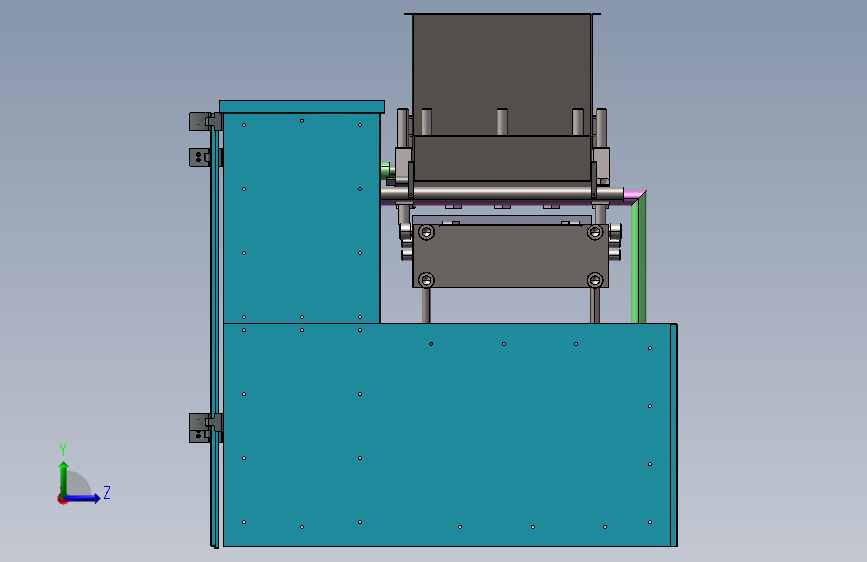Image resolution: width=867 pixels, height=562 pixels.
Task: Select the upper teal cabinet side panel
Action: pyautogui.click(x=301, y=218)
